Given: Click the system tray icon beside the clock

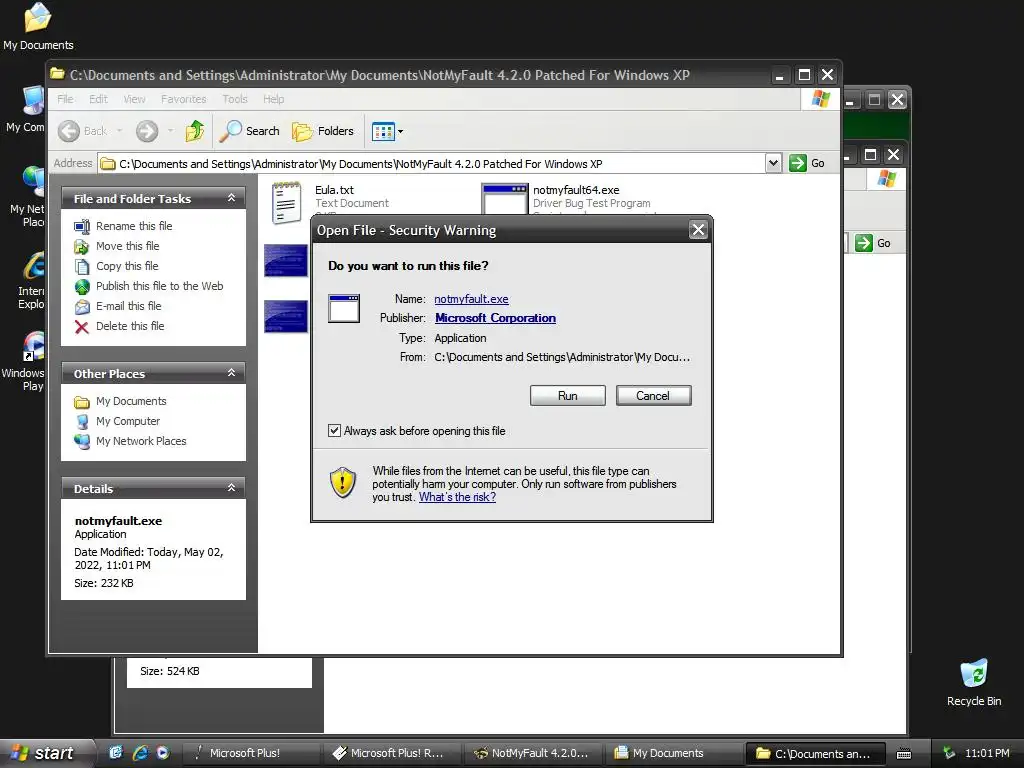Looking at the screenshot, I should tap(949, 753).
